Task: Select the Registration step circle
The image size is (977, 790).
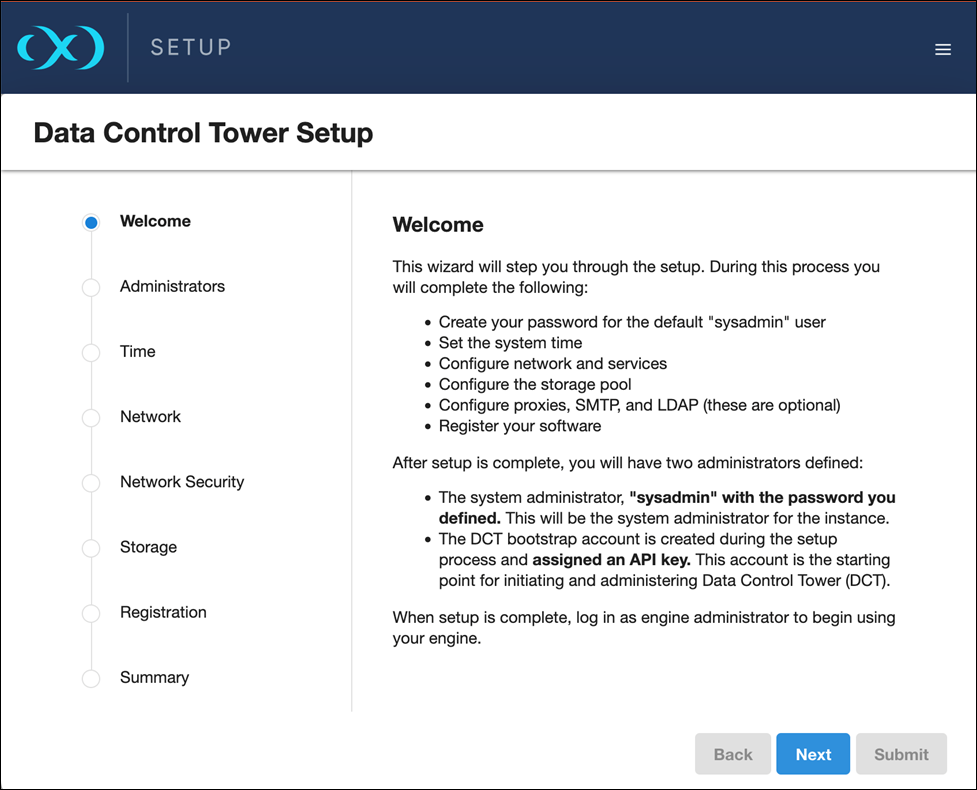Action: pyautogui.click(x=91, y=613)
